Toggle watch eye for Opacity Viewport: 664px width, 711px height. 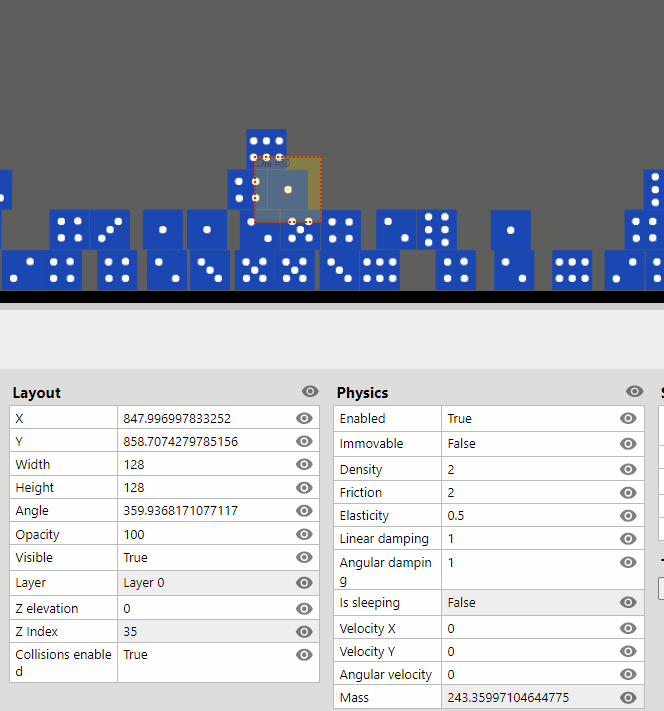[304, 534]
